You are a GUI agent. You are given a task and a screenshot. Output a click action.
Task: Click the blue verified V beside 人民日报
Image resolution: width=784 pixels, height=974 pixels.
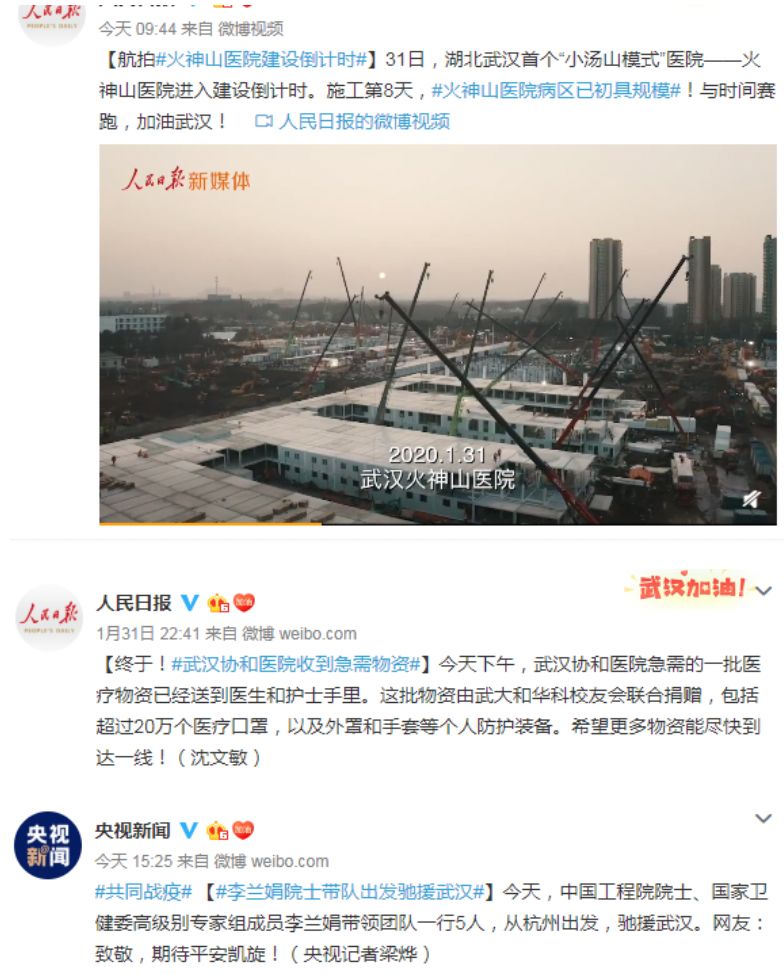(190, 603)
